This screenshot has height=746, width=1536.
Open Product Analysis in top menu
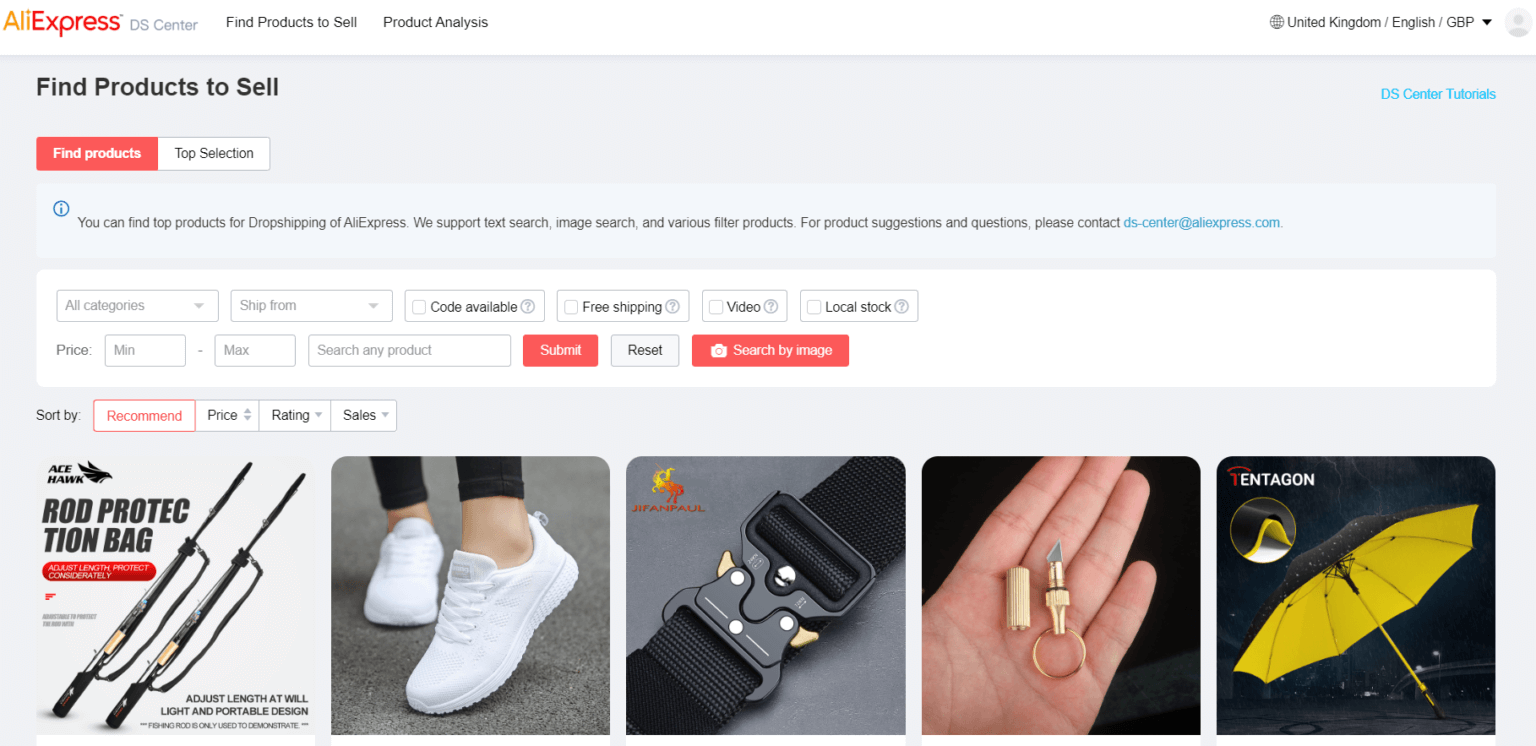coord(436,22)
